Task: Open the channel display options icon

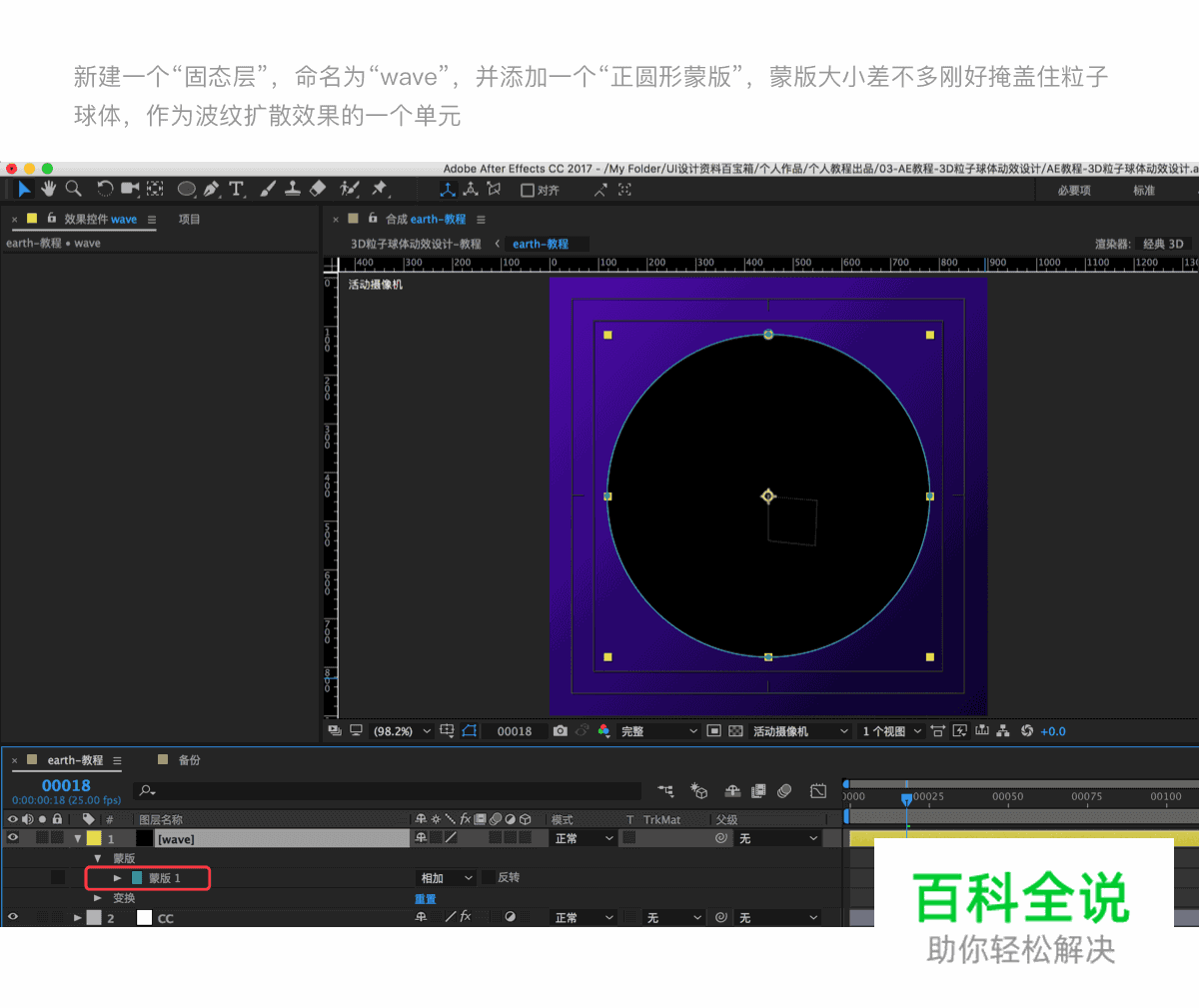Action: 602,730
